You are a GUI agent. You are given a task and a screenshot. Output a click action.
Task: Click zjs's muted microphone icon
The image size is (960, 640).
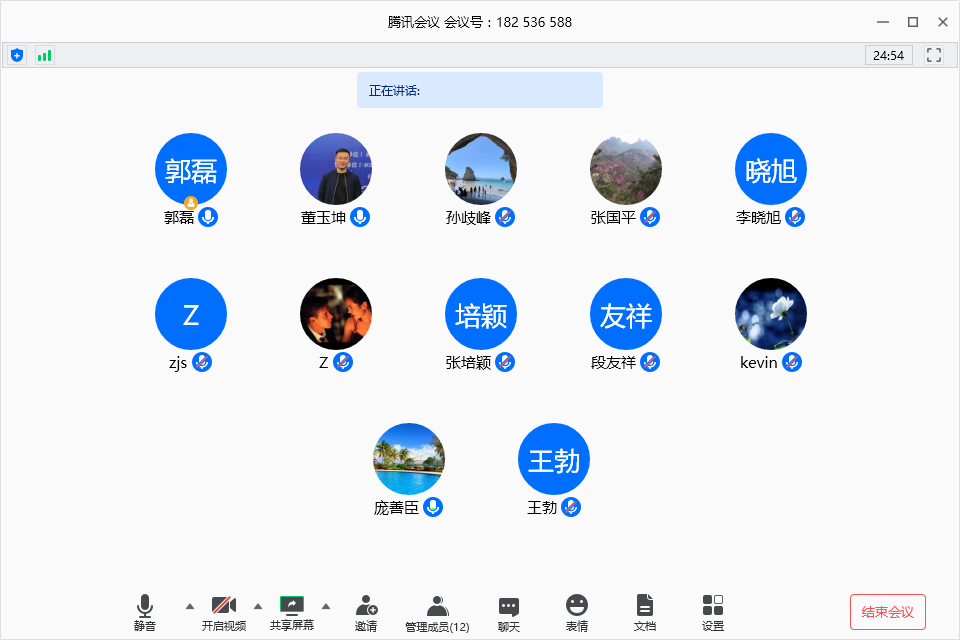point(202,362)
